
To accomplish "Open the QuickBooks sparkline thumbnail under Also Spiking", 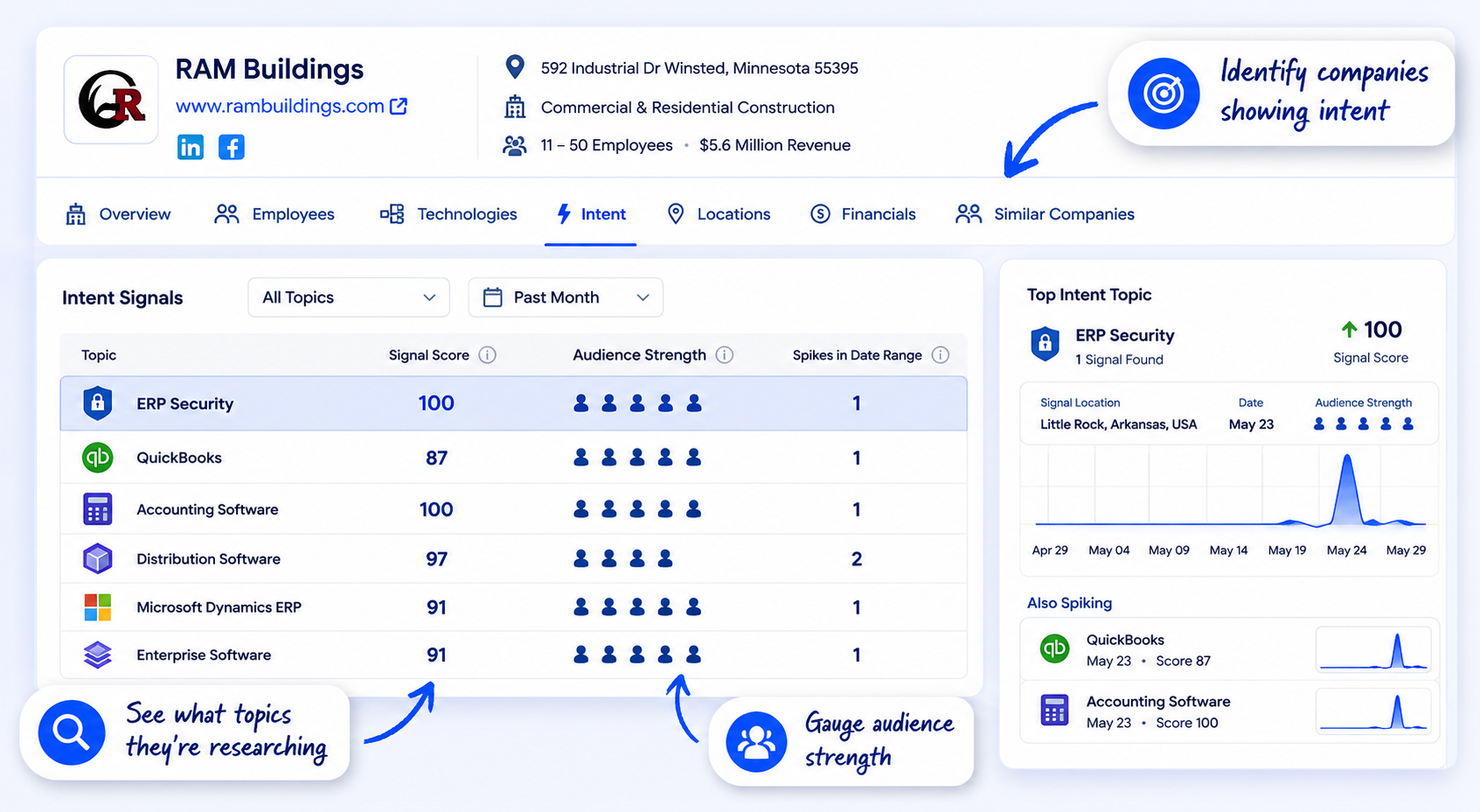I will pyautogui.click(x=1373, y=649).
